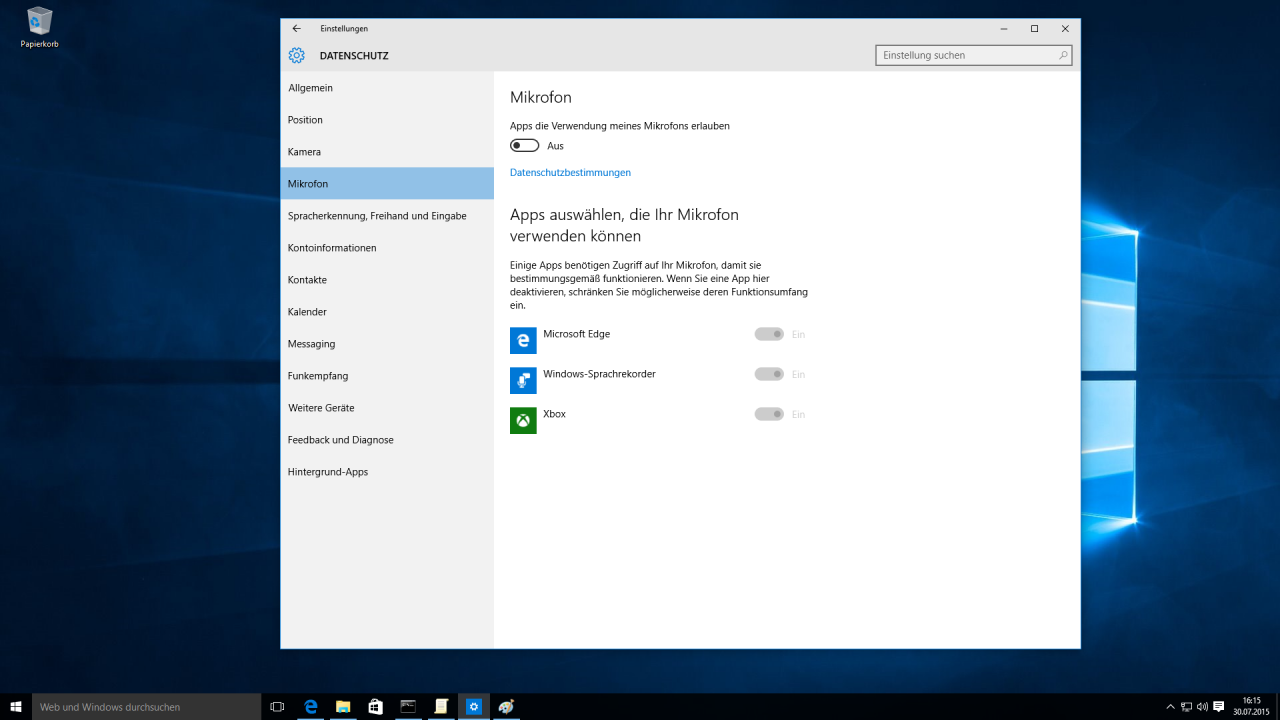This screenshot has width=1280, height=720.
Task: Toggle microphone access switch Aus
Action: 524,146
